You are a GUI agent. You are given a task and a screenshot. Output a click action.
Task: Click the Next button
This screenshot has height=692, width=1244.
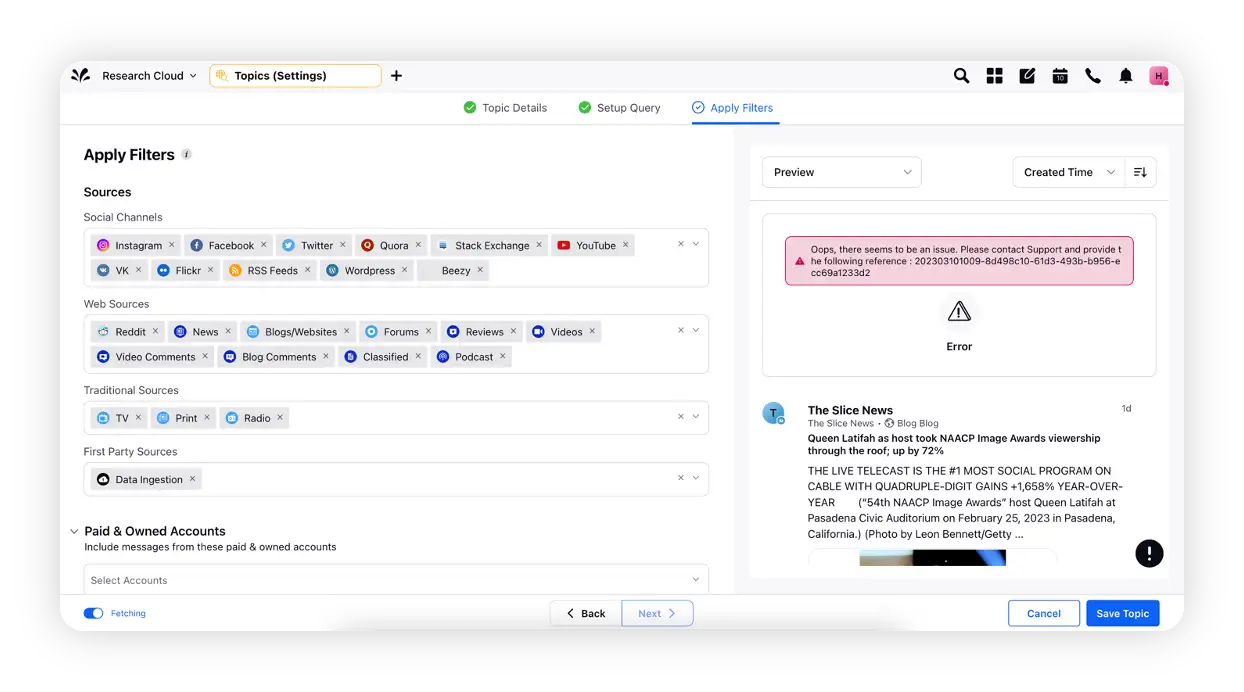[657, 613]
